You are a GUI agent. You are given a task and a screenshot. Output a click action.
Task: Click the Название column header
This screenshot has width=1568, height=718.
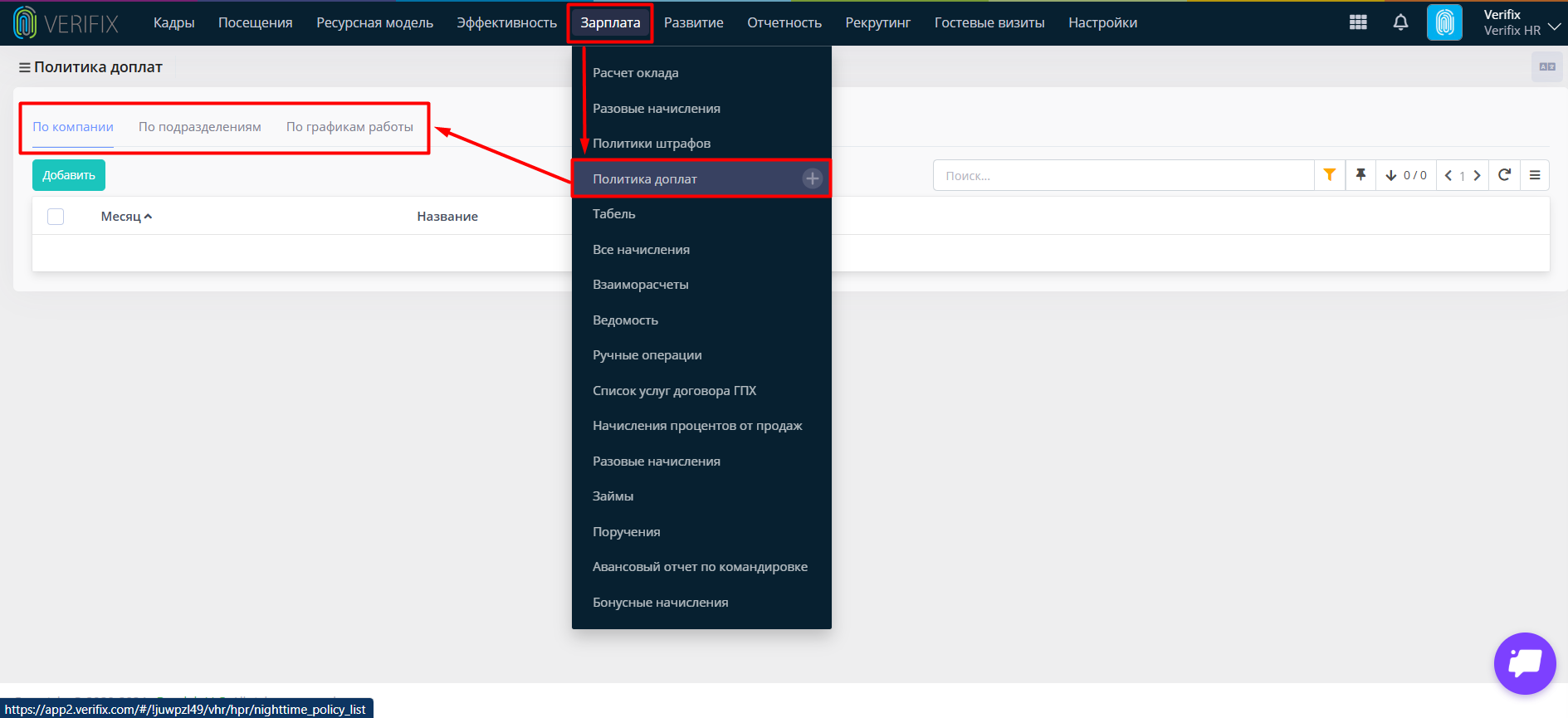click(x=447, y=217)
